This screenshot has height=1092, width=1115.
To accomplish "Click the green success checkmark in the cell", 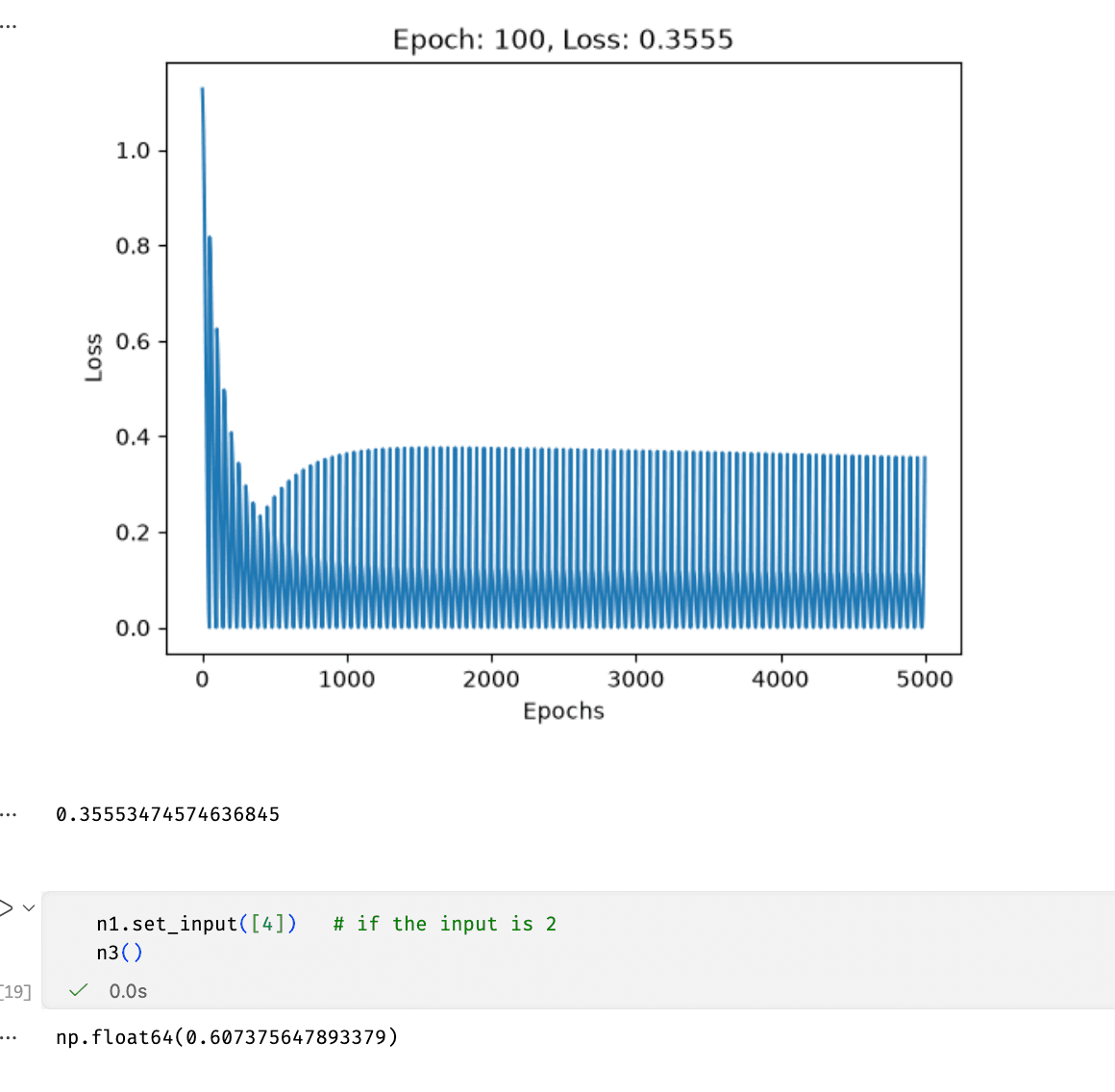I will pos(78,990).
